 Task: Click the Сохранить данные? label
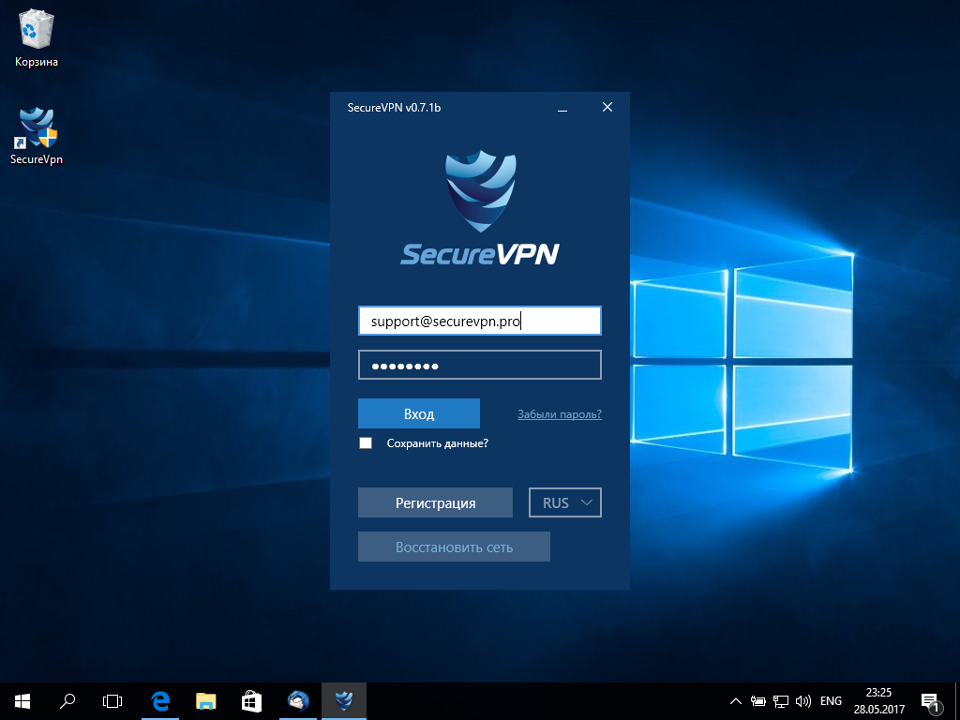coord(438,443)
